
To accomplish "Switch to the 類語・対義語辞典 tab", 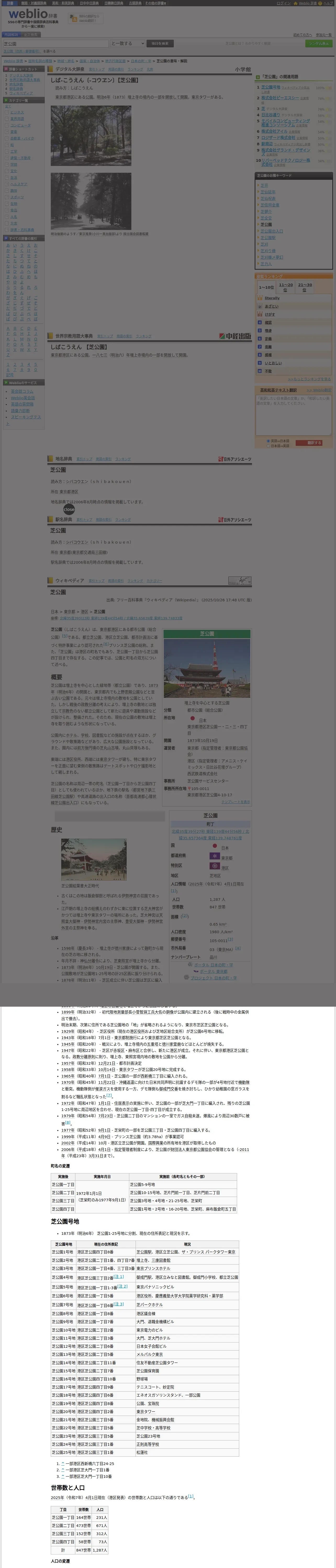I will [33, 3].
